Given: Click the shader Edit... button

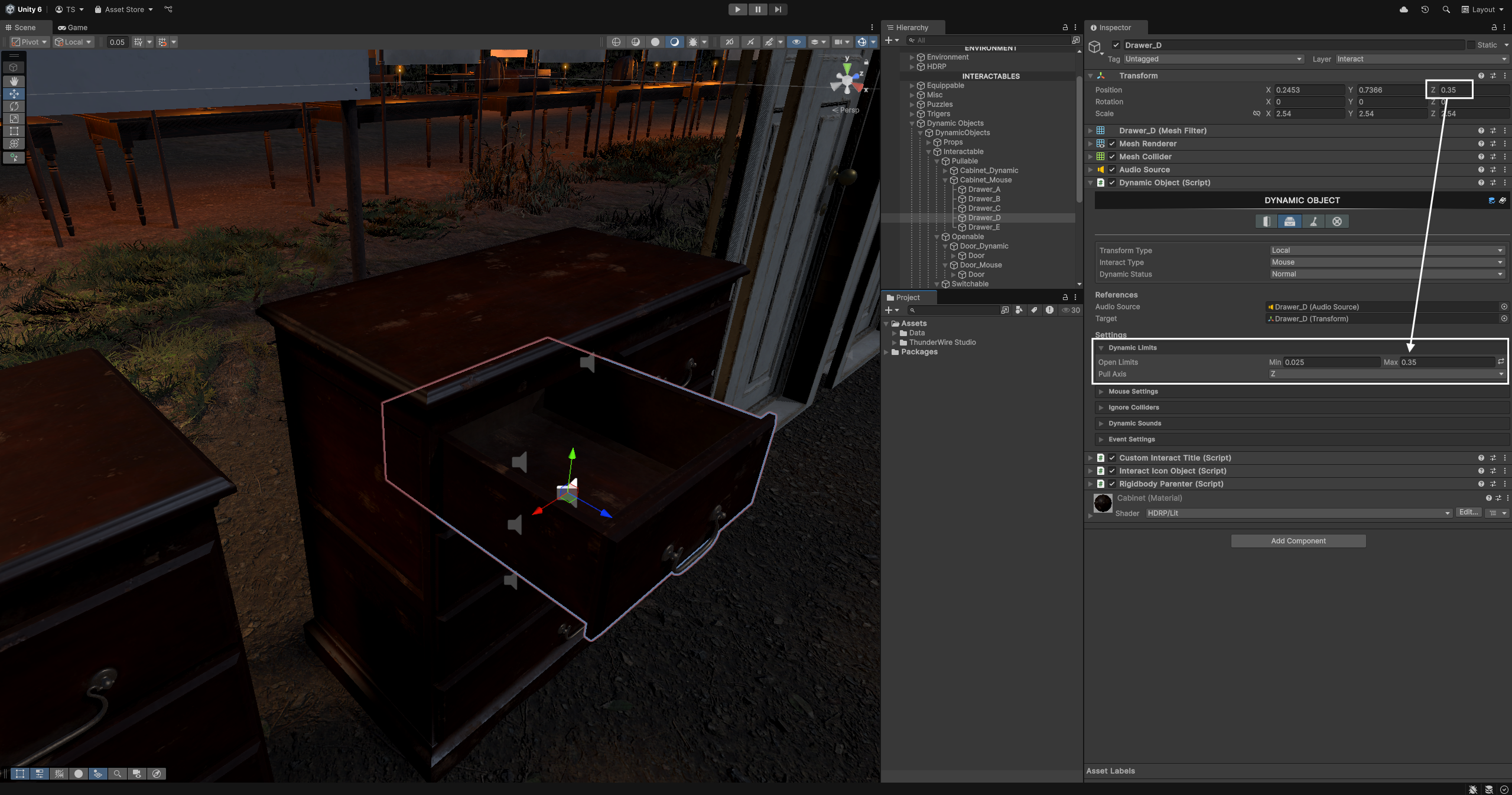Looking at the screenshot, I should click(x=1468, y=513).
